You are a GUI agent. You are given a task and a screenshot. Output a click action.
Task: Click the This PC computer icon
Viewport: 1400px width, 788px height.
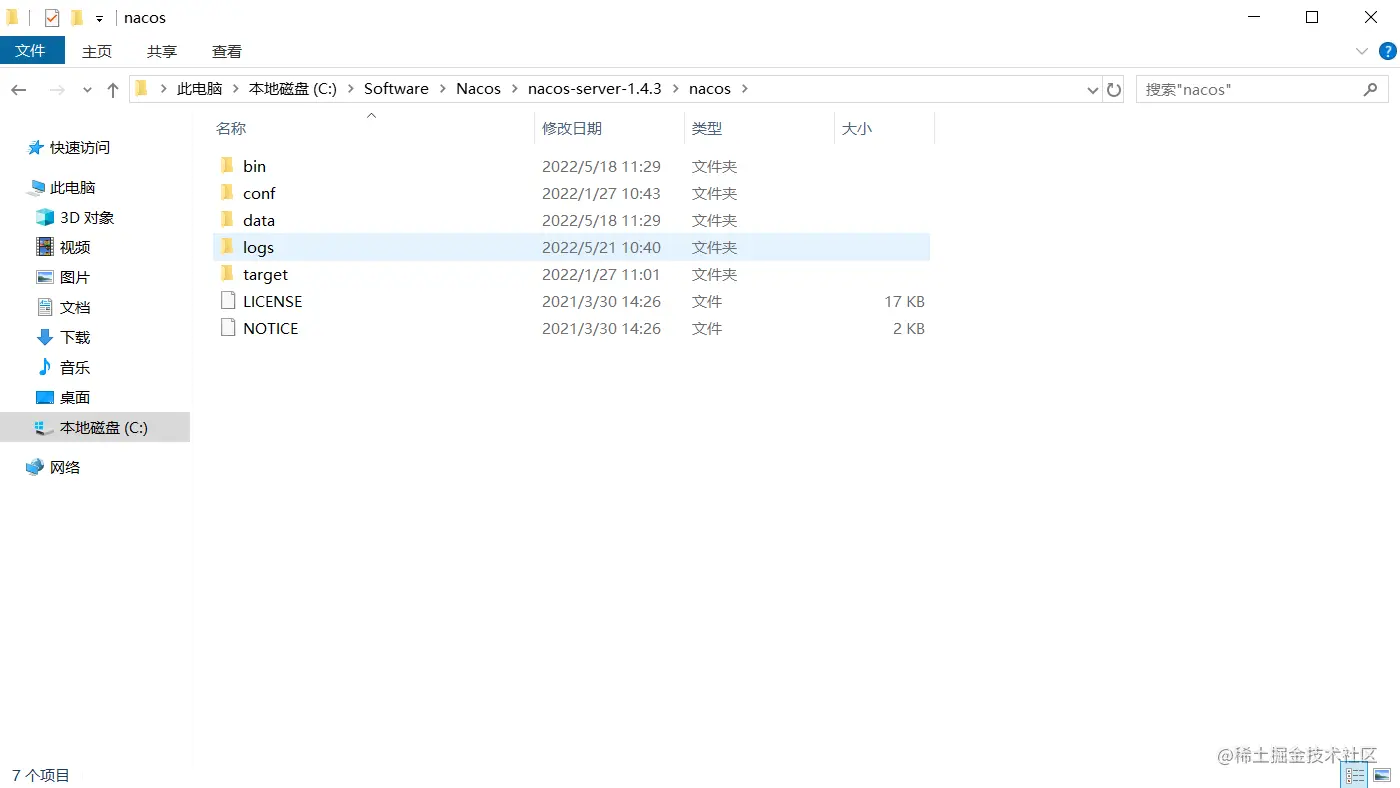[x=37, y=187]
